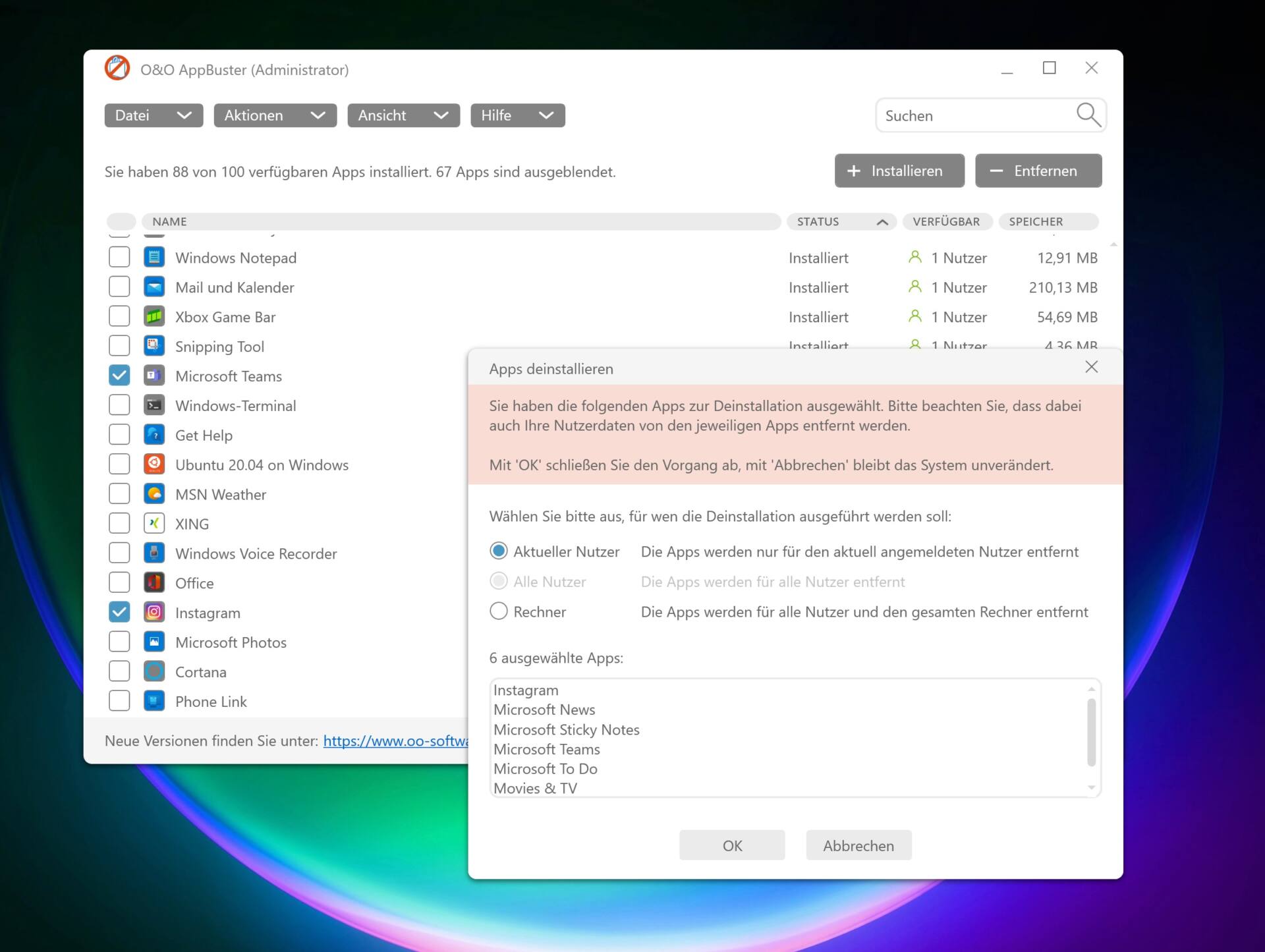Click the selected apps list scrollbar

coord(1091,732)
